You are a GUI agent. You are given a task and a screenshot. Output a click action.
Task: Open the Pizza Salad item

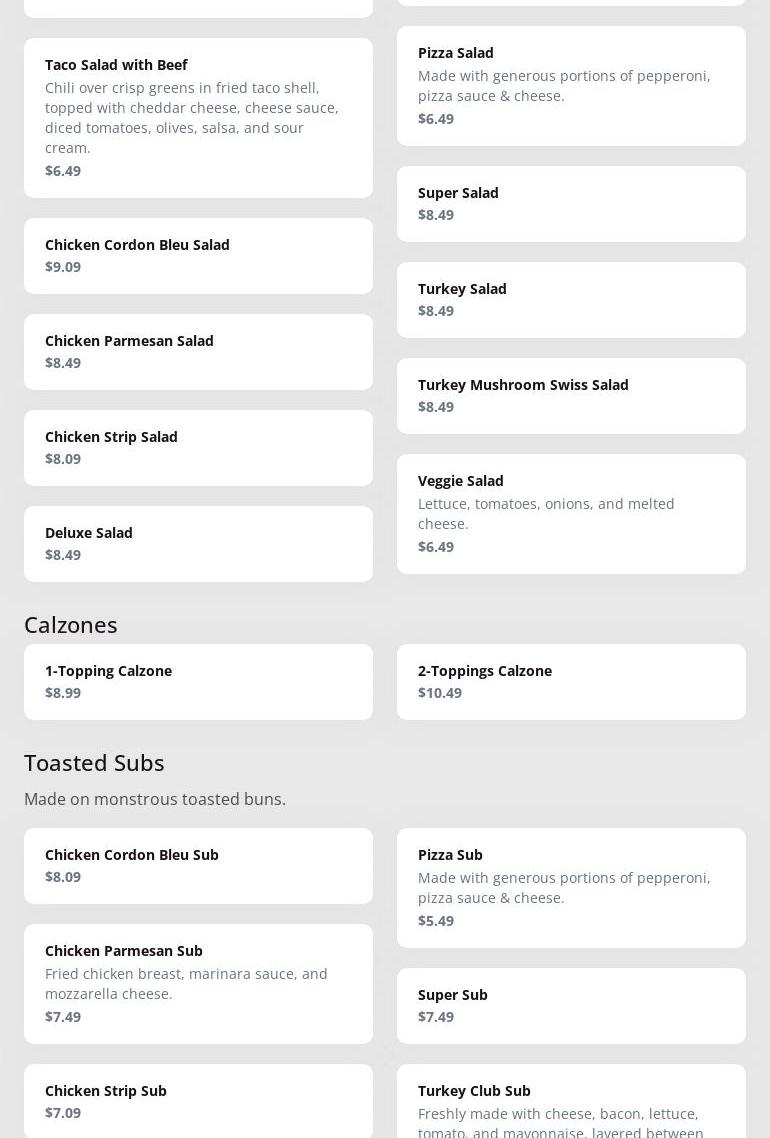(571, 85)
